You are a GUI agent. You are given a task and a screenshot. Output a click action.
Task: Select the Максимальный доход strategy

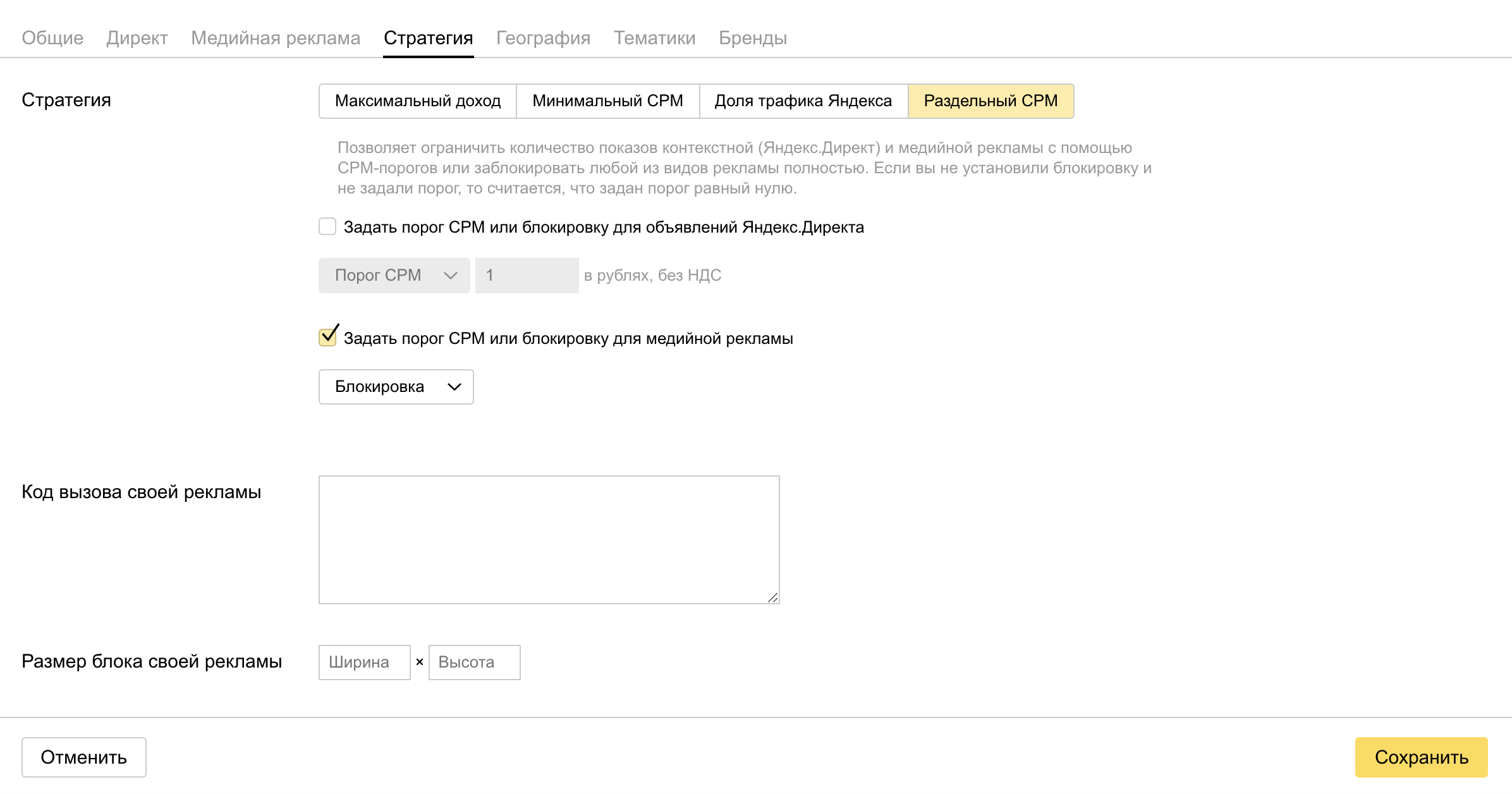tap(418, 101)
